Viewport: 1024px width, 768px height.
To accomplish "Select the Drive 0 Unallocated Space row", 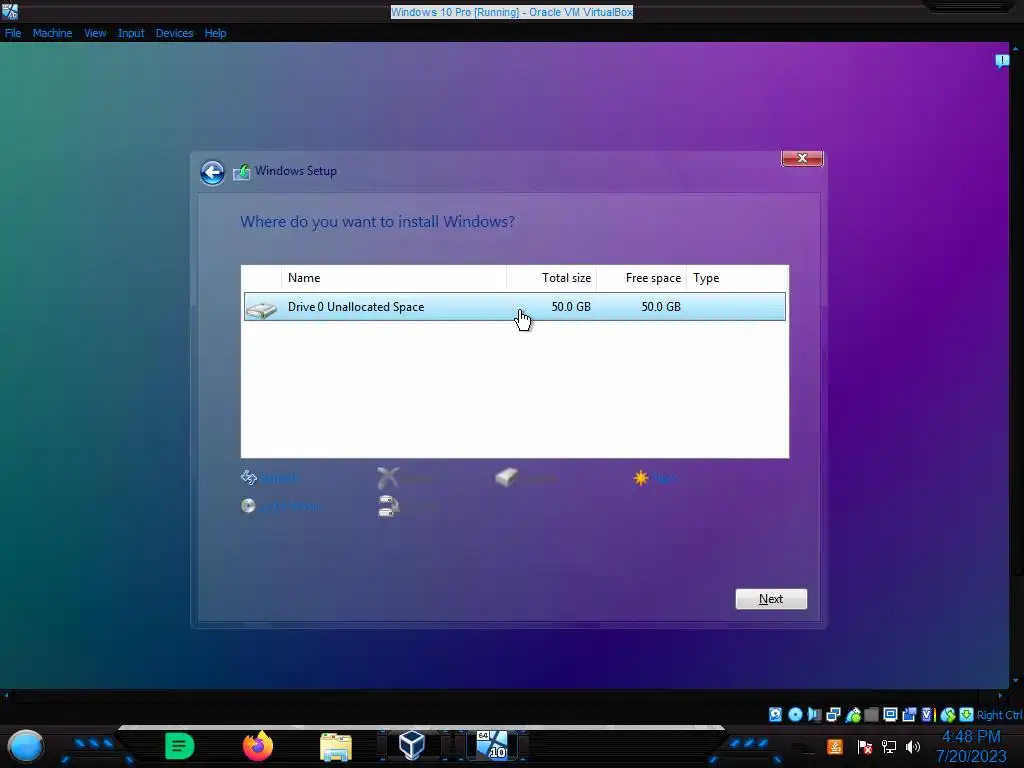I will (515, 306).
